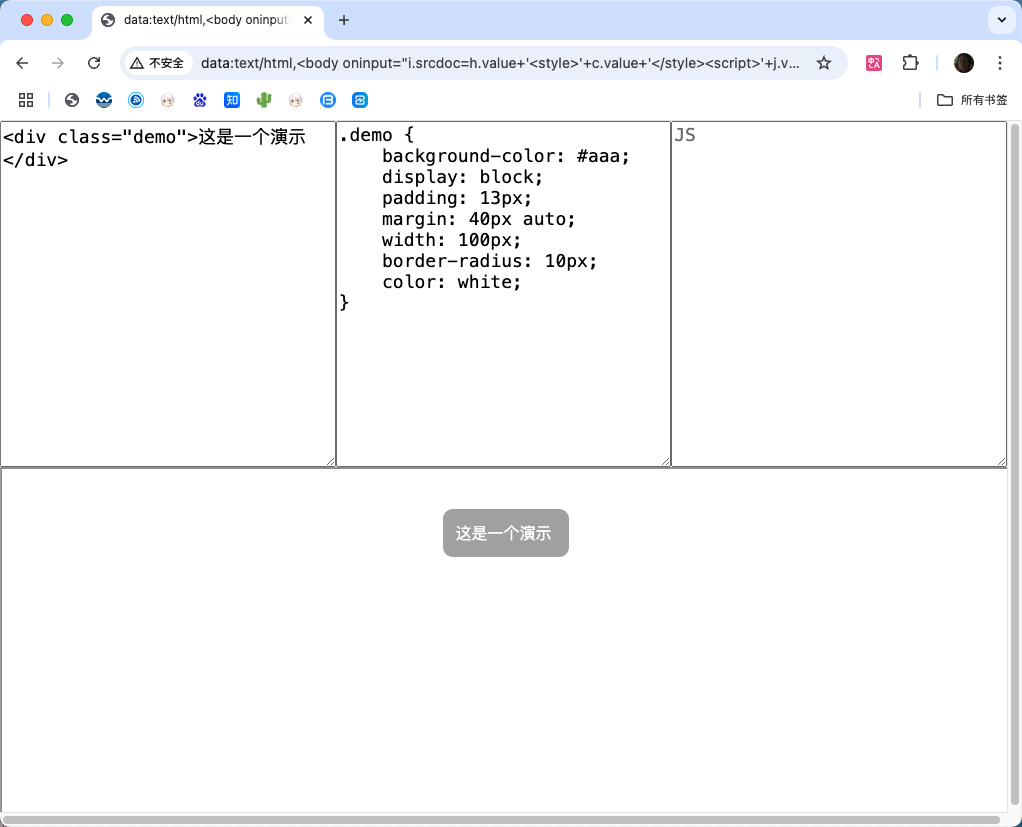
Task: Click the green cactus bookmark icon
Action: click(x=263, y=100)
